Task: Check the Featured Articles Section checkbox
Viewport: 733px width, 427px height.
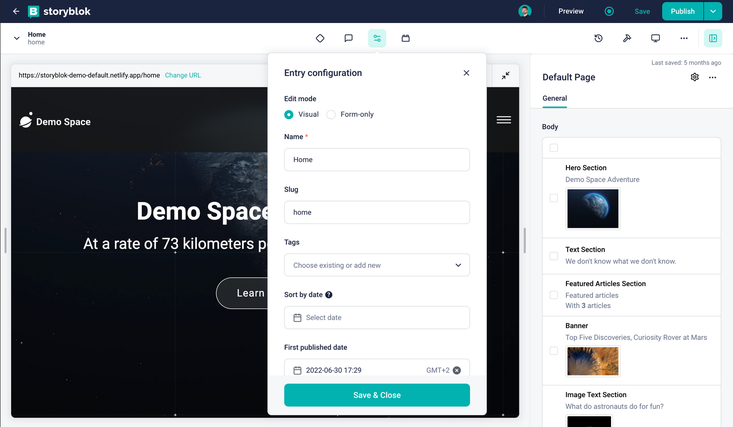Action: (553, 295)
